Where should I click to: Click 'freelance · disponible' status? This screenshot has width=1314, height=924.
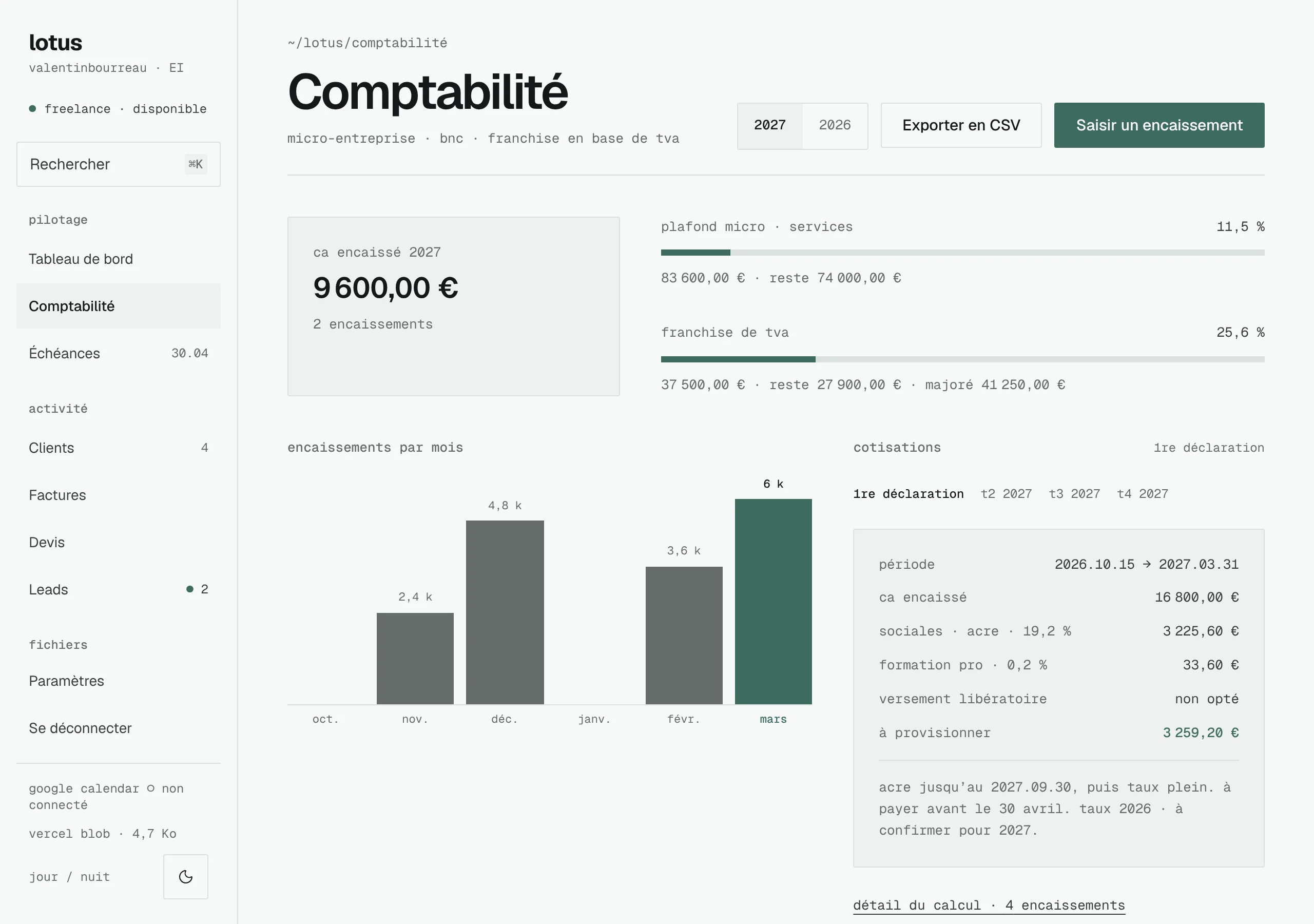(118, 109)
